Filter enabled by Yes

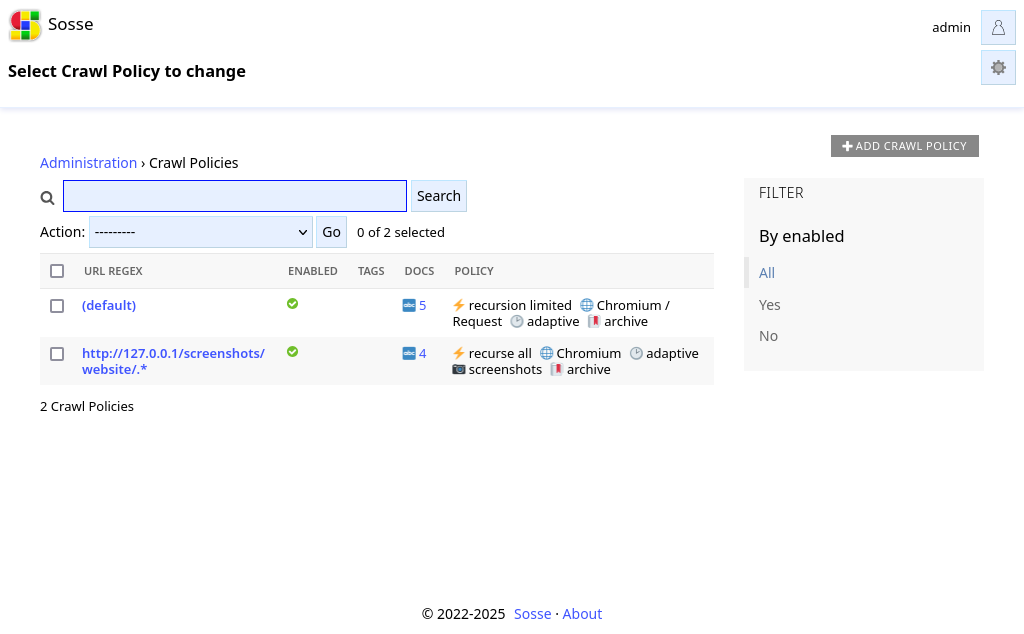(769, 305)
